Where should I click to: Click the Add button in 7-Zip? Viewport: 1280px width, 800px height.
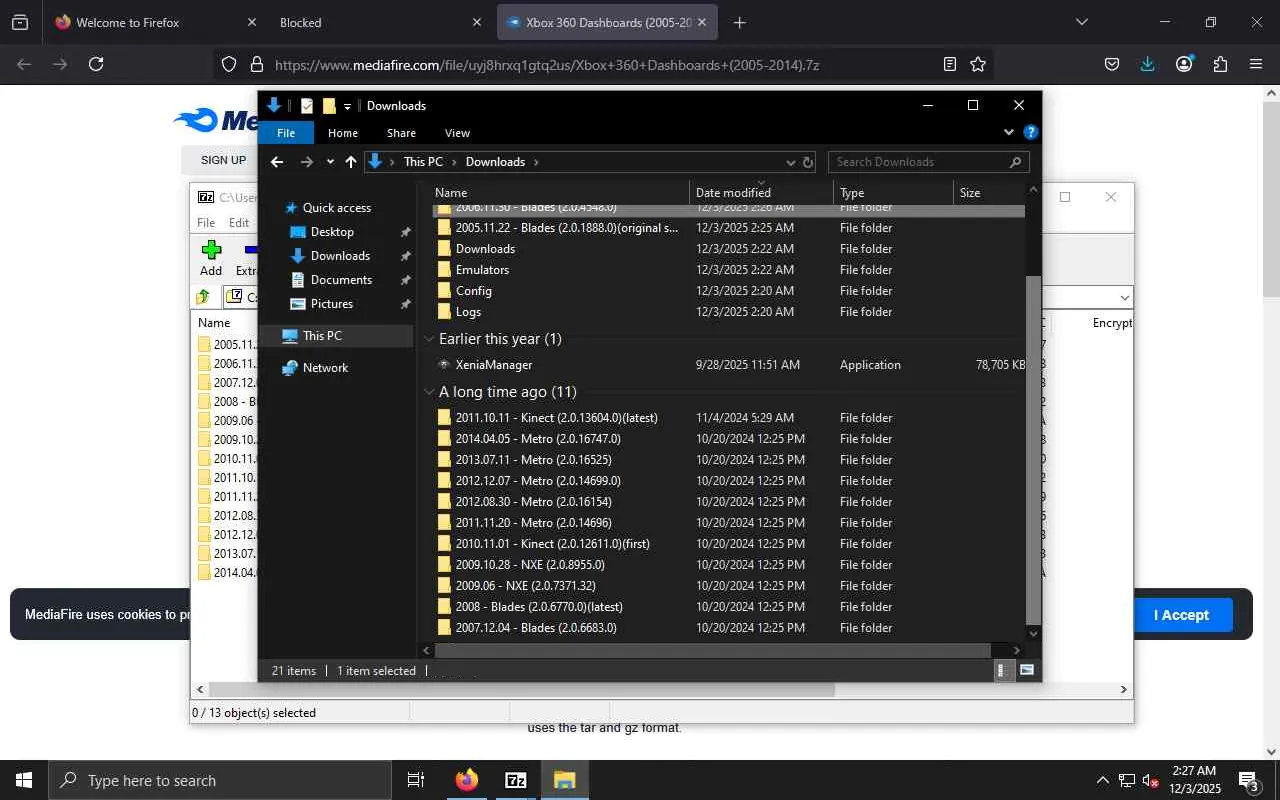[x=211, y=258]
